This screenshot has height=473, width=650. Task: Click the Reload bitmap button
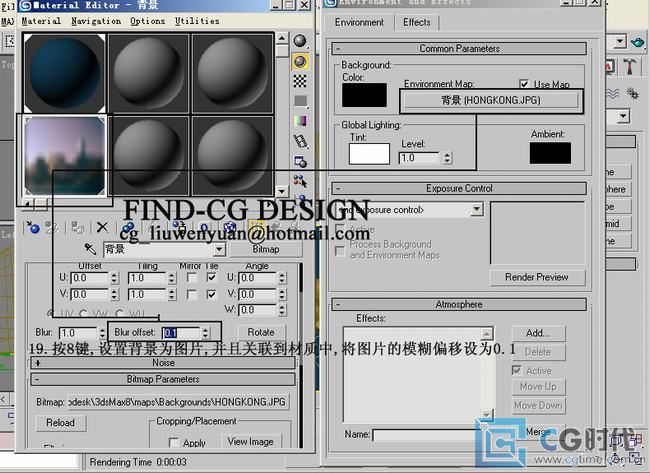click(x=61, y=423)
